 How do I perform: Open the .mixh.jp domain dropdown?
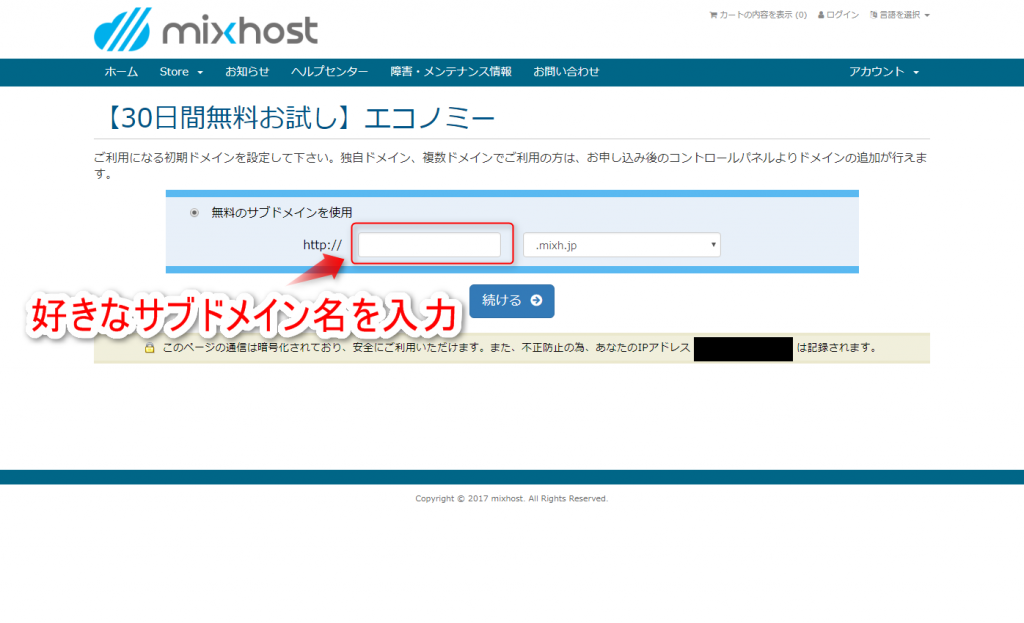coord(621,245)
